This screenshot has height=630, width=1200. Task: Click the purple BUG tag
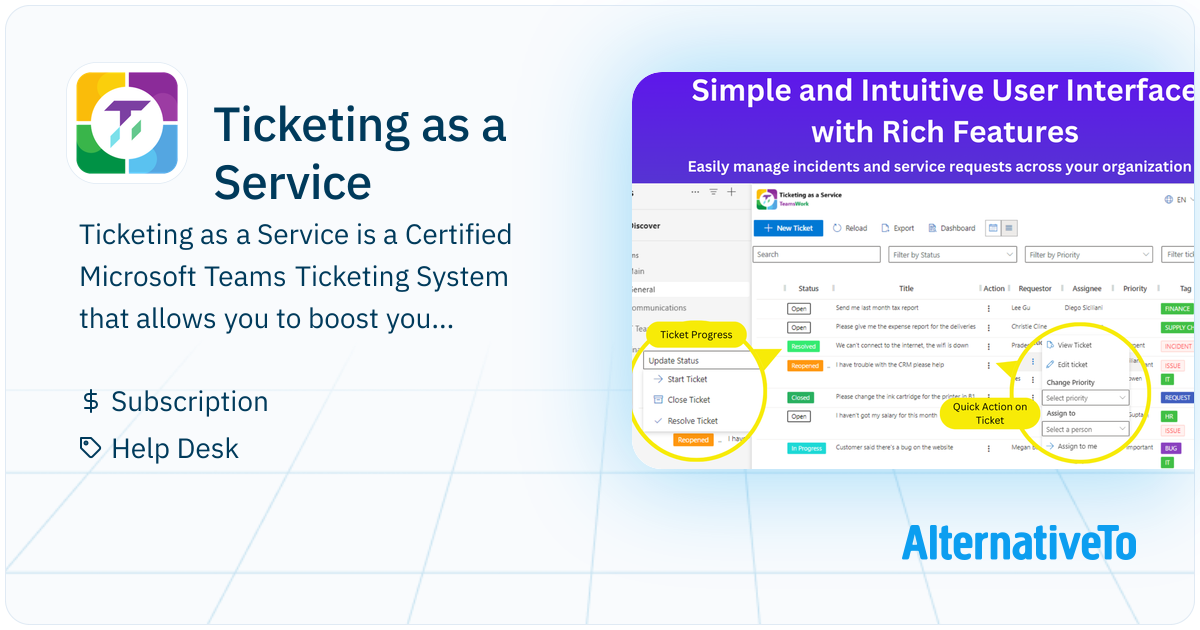pos(1171,448)
